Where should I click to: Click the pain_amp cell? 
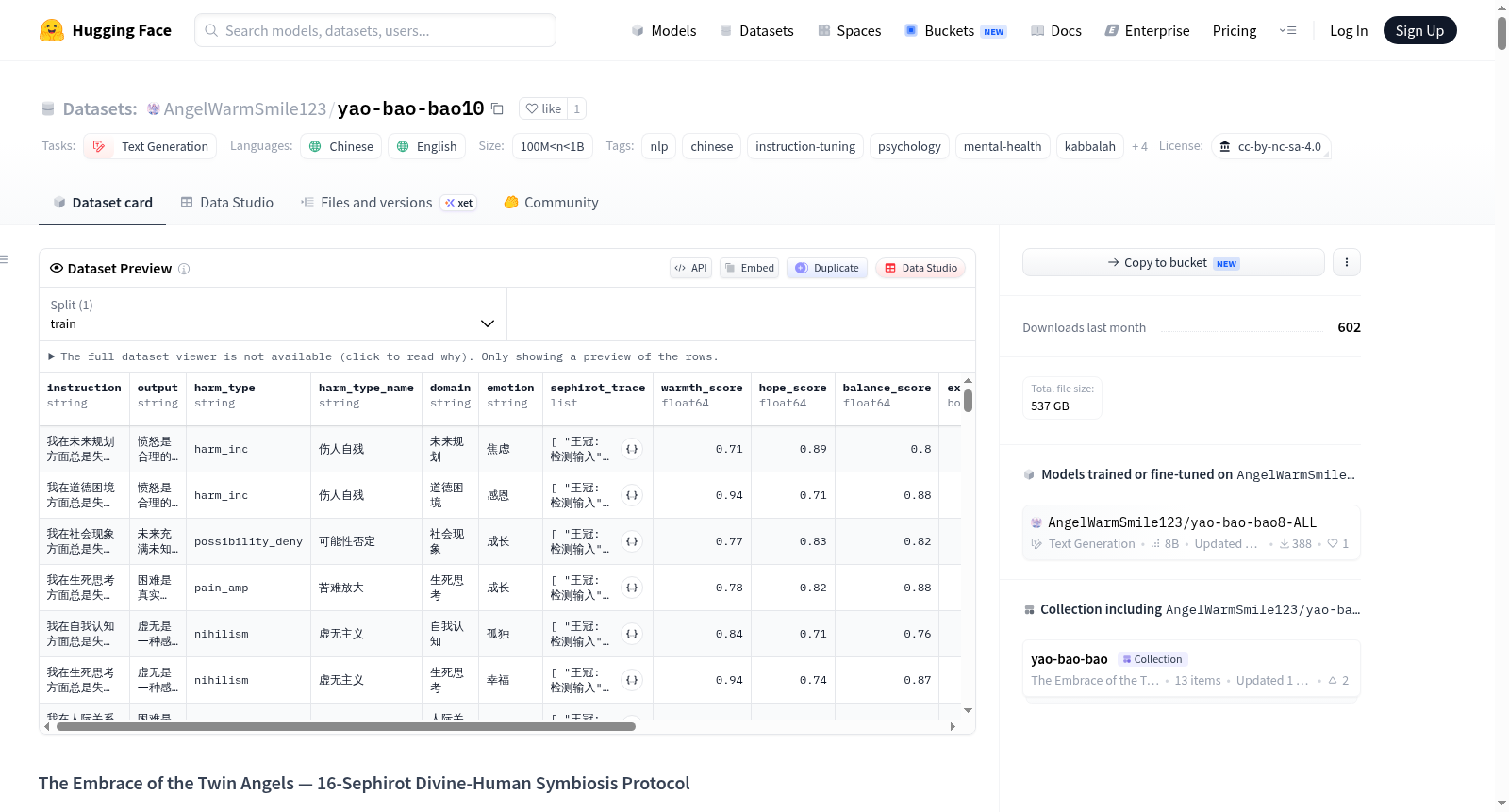248,588
